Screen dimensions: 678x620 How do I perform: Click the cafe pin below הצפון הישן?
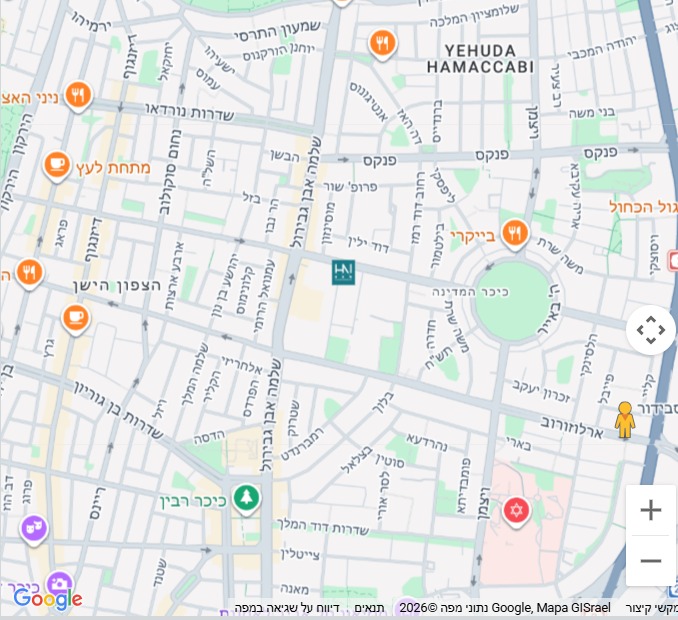pos(74,318)
